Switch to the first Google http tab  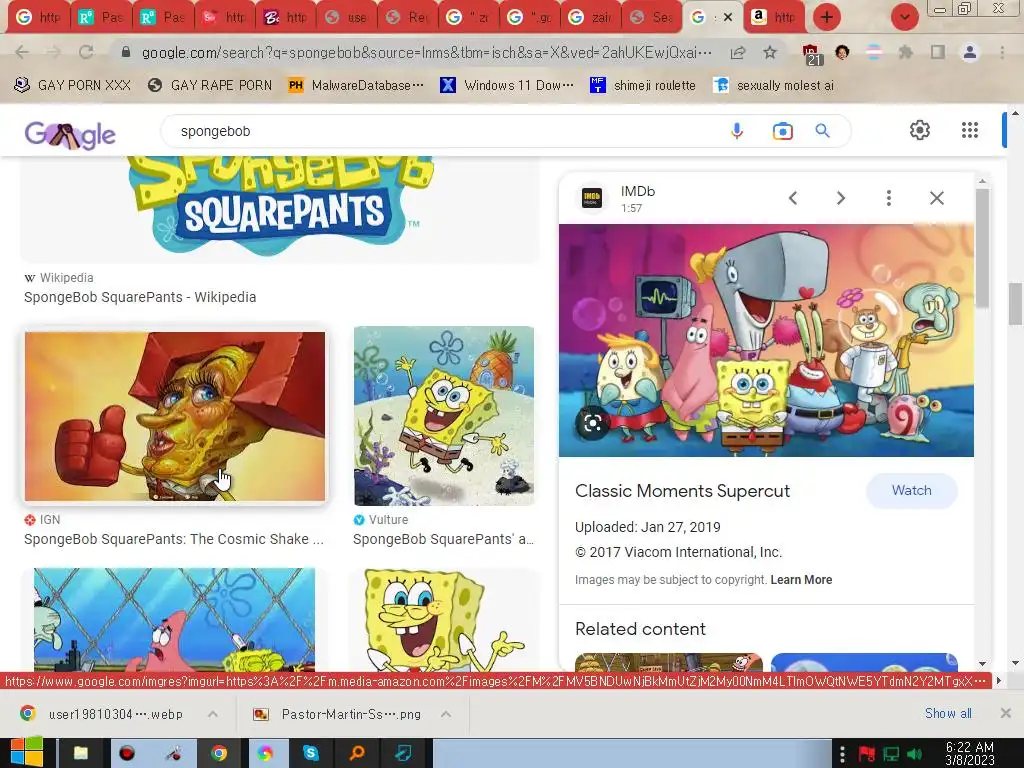tap(38, 18)
